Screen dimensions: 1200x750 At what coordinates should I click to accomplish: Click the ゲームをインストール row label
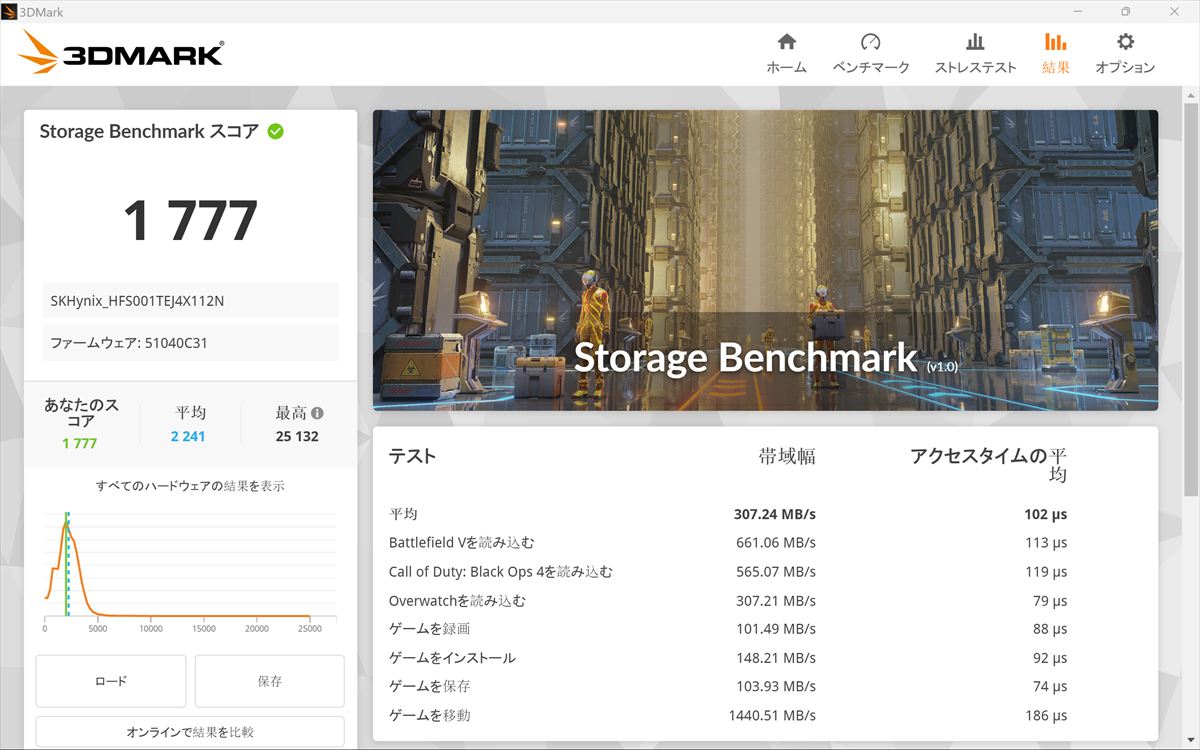(x=452, y=658)
